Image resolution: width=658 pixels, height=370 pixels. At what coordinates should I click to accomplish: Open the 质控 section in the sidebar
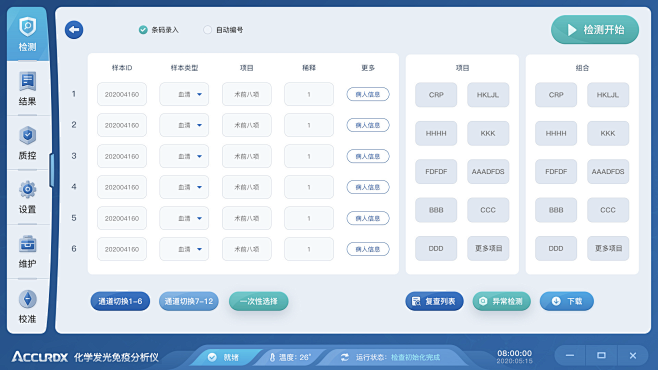tap(27, 143)
